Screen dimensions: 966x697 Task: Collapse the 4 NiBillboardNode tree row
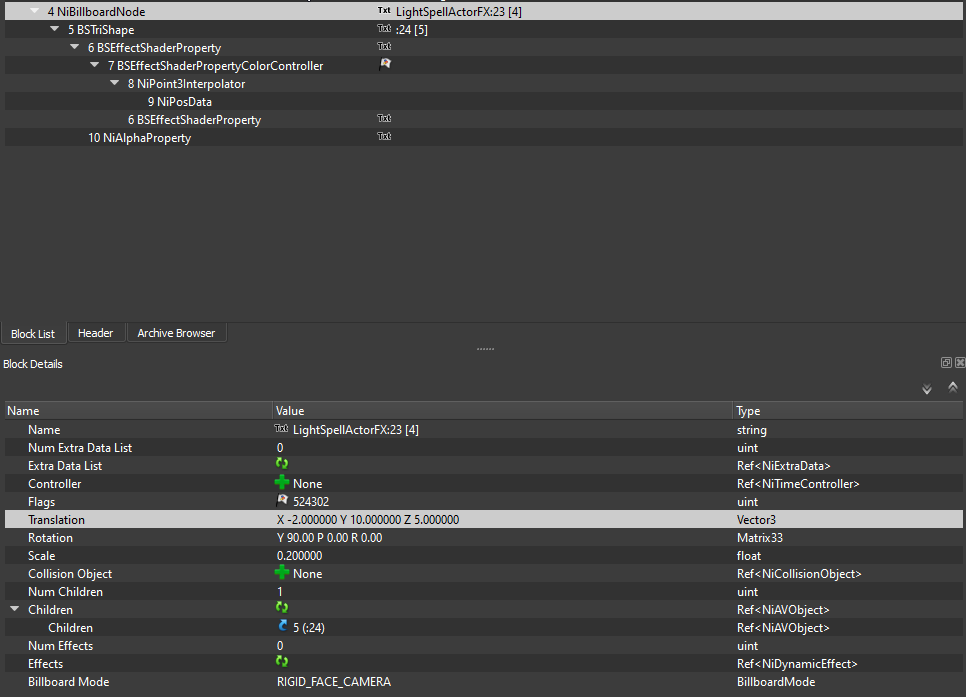pyautogui.click(x=35, y=11)
